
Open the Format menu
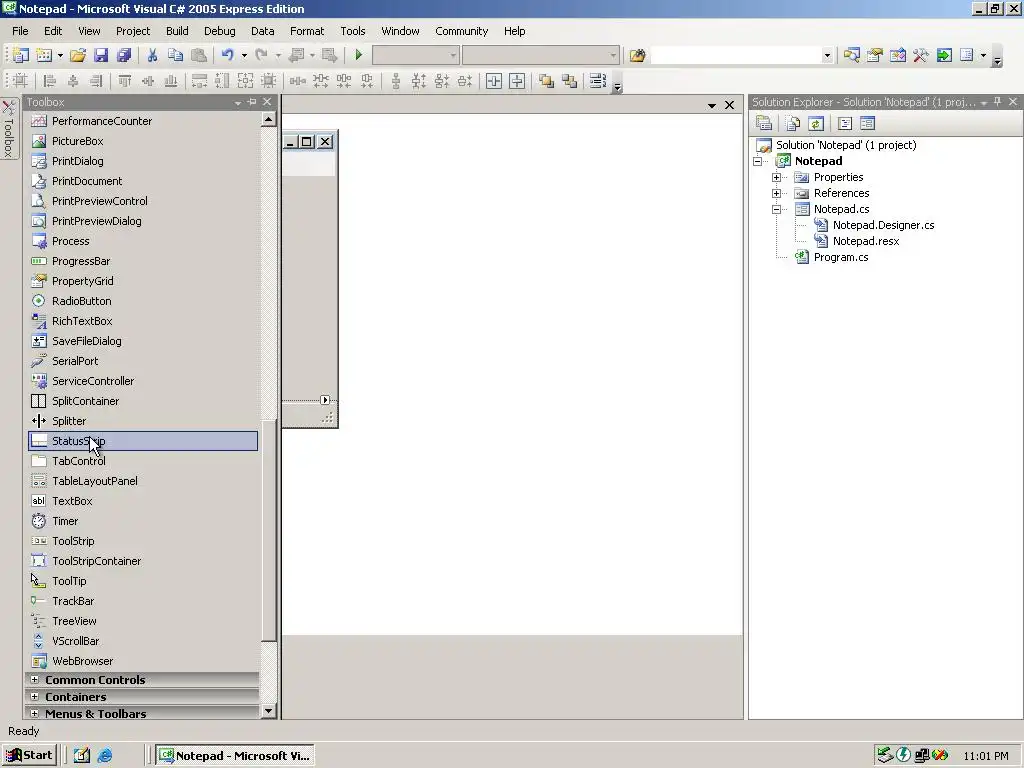coord(307,31)
